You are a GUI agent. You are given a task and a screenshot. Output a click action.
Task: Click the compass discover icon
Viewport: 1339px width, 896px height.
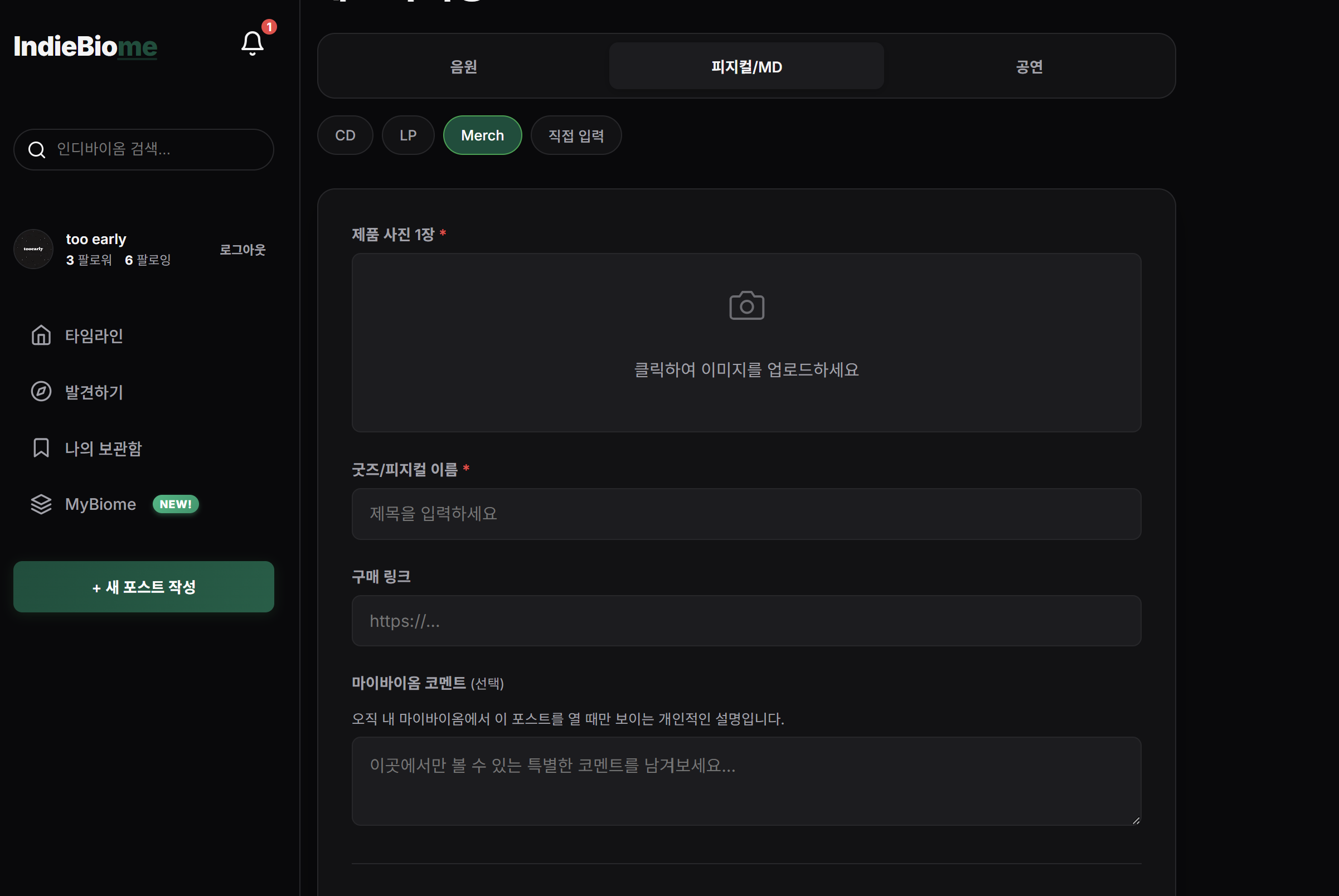(41, 391)
